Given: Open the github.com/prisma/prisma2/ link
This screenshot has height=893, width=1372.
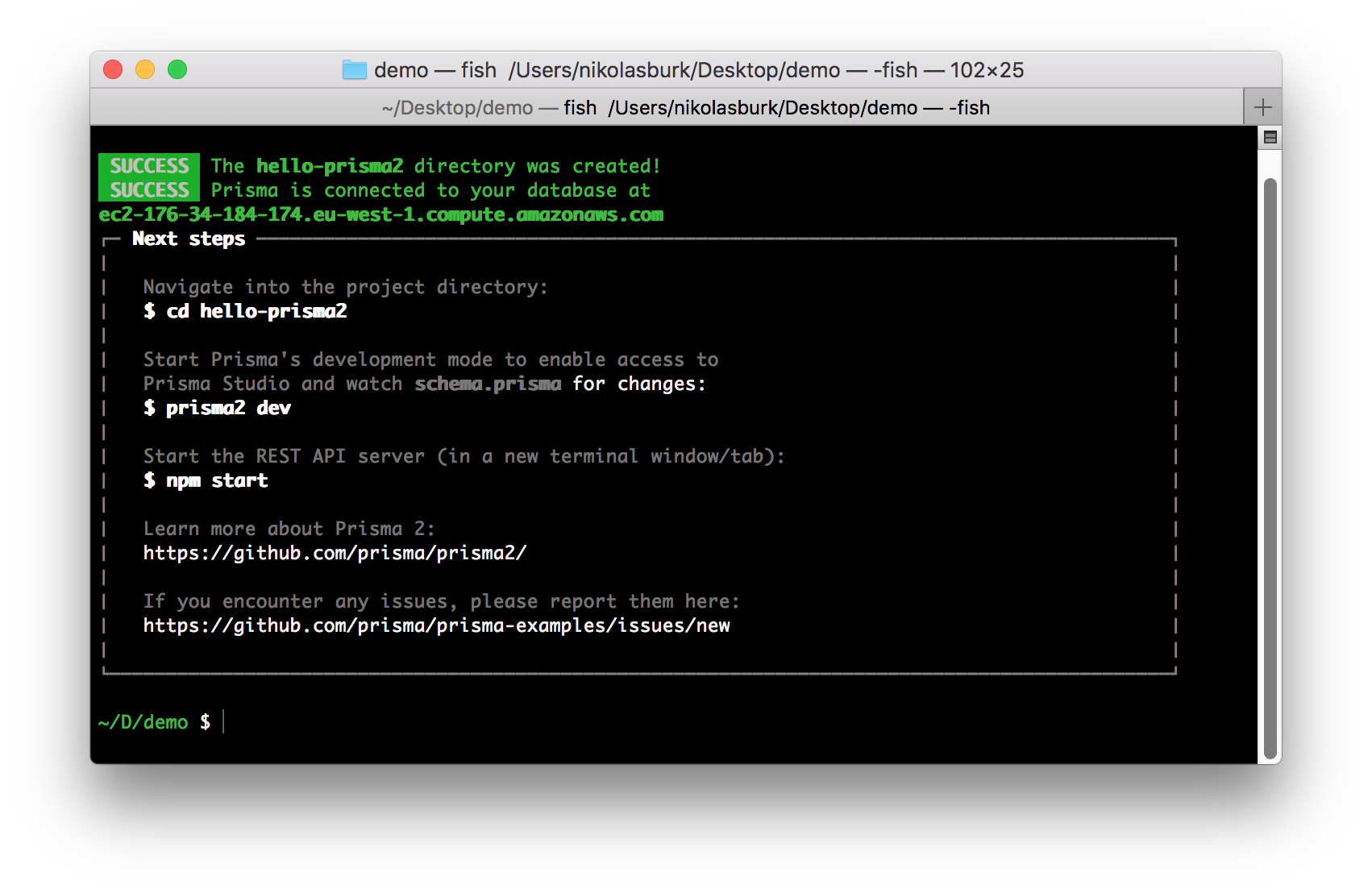Looking at the screenshot, I should (335, 553).
